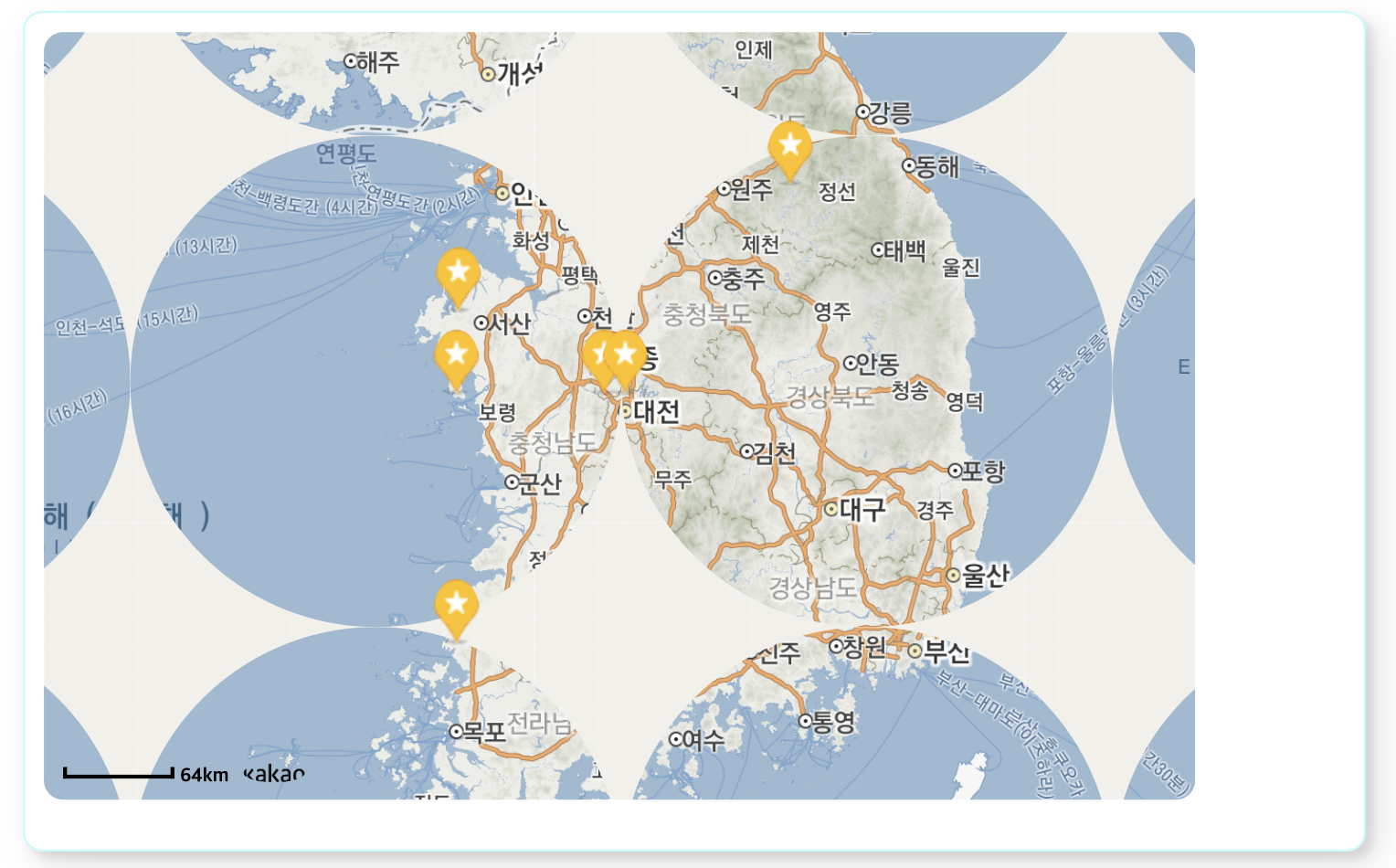Select the star marker north of 서산
Image resolution: width=1396 pixels, height=868 pixels.
tap(459, 278)
